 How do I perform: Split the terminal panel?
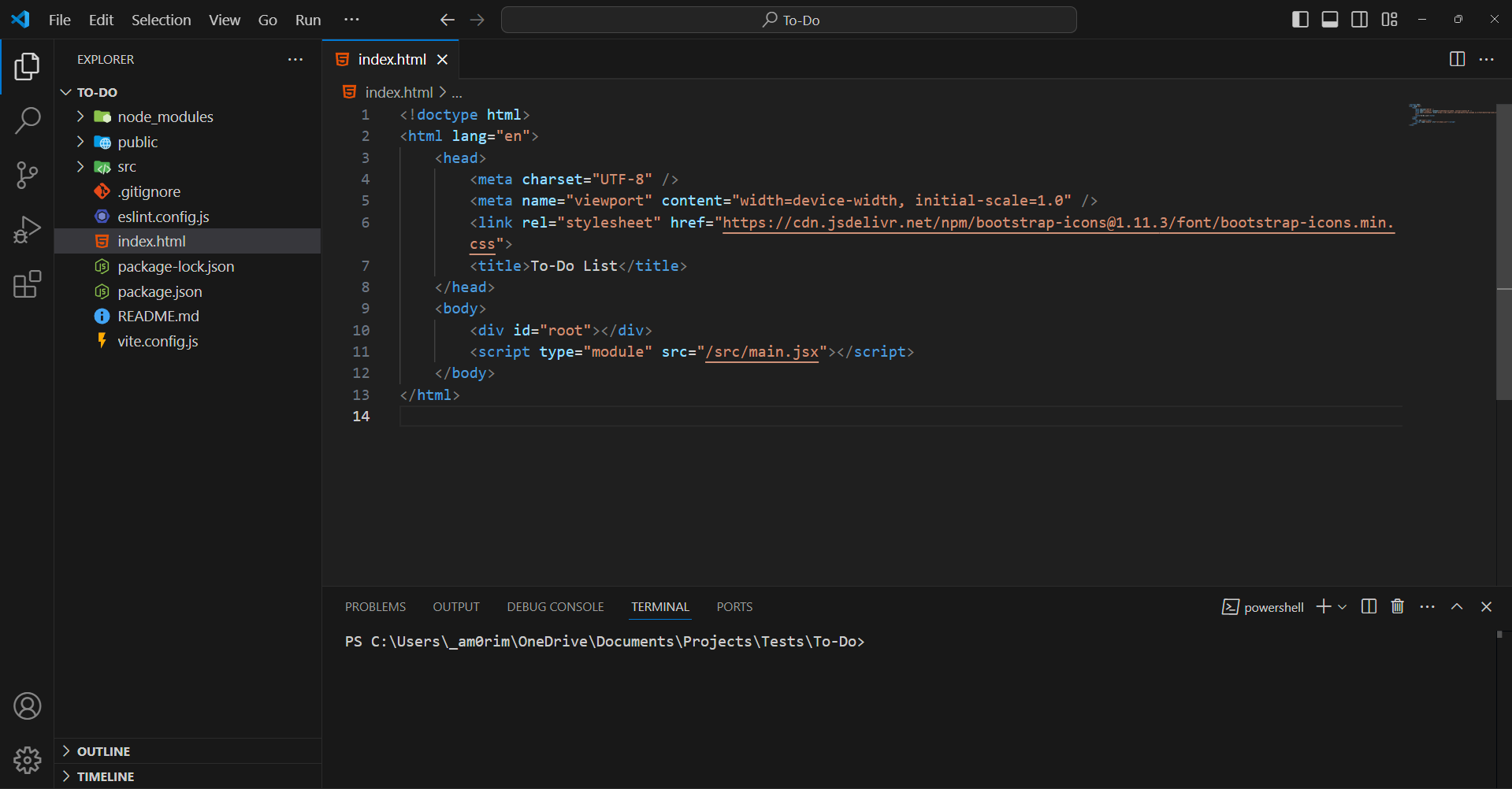1369,606
